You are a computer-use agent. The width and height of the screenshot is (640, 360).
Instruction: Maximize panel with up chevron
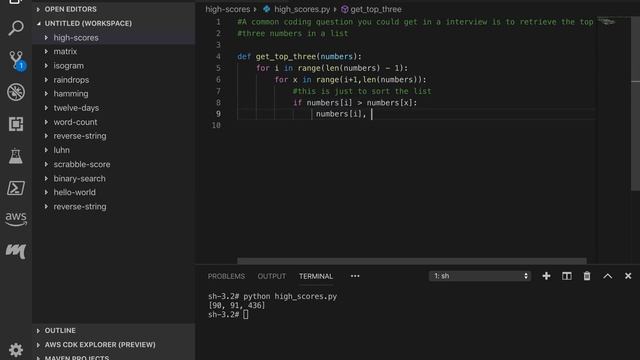(607, 276)
